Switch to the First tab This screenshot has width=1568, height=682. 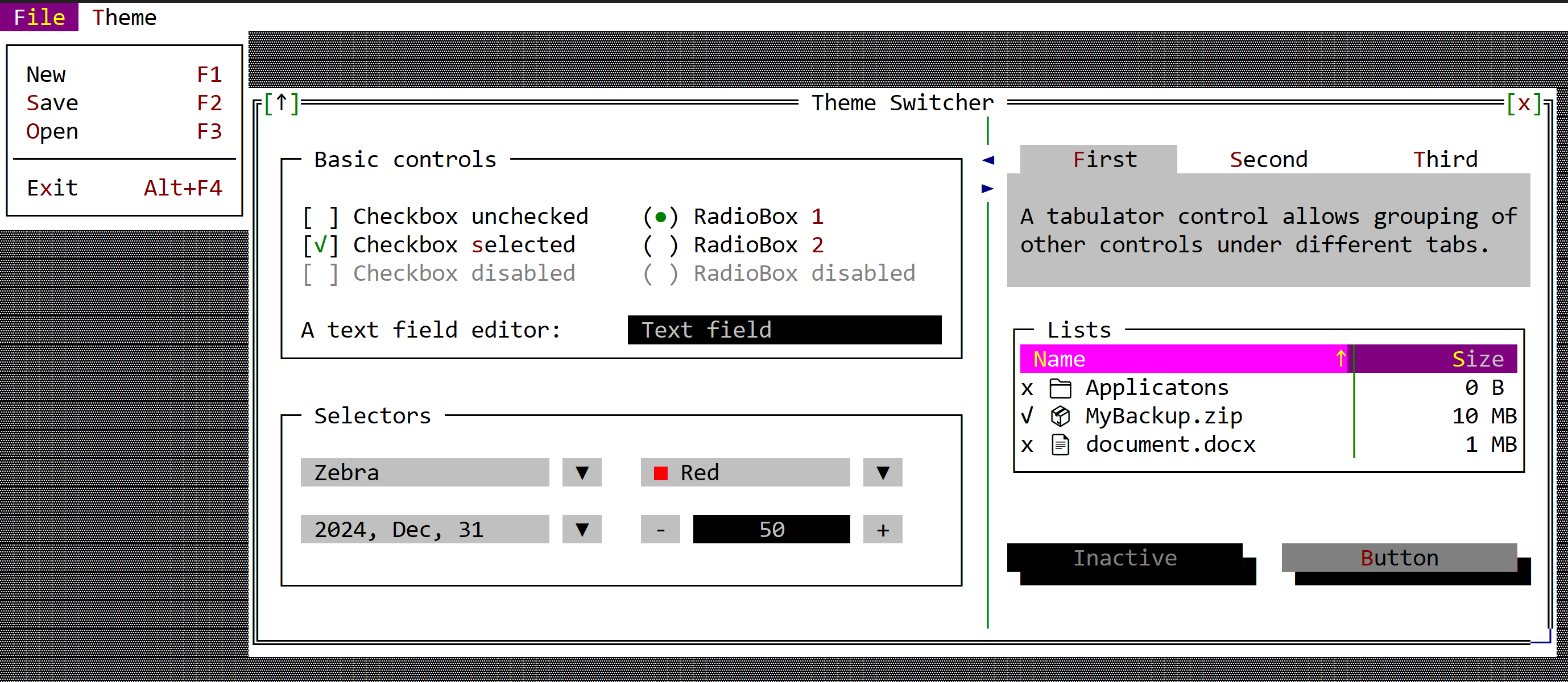point(1099,159)
